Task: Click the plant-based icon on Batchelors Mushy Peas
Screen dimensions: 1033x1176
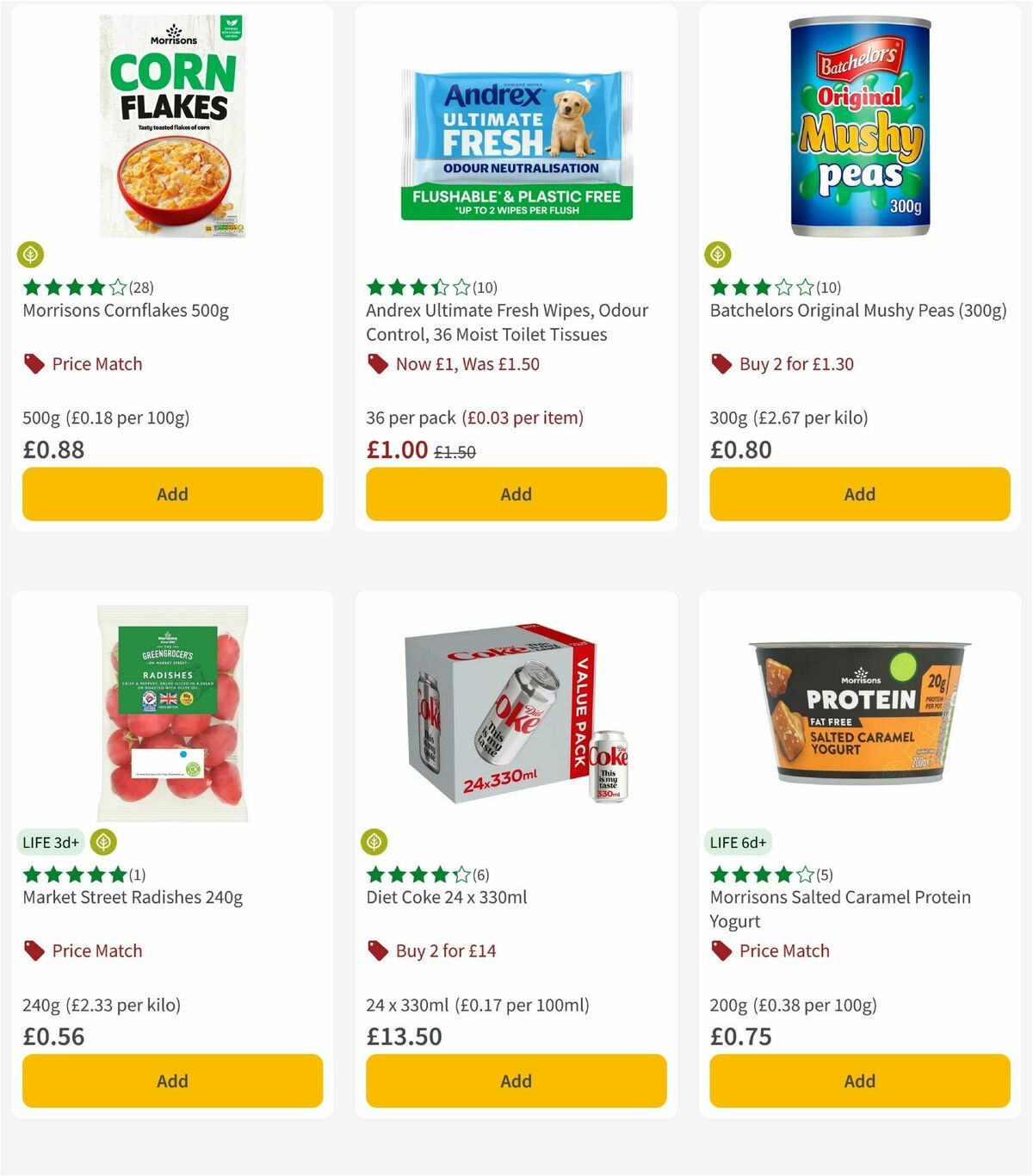Action: (717, 255)
